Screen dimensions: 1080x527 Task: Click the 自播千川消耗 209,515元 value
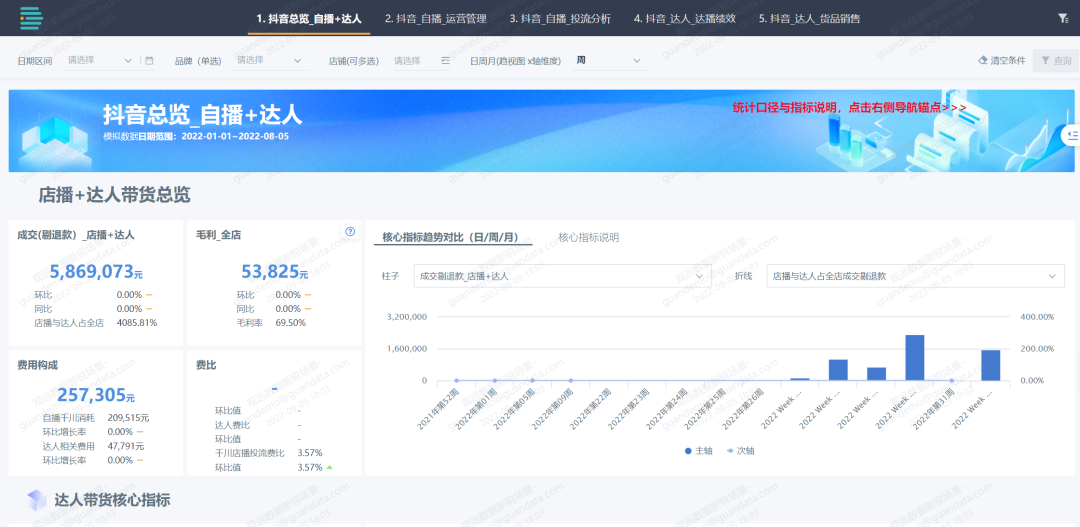coord(128,417)
